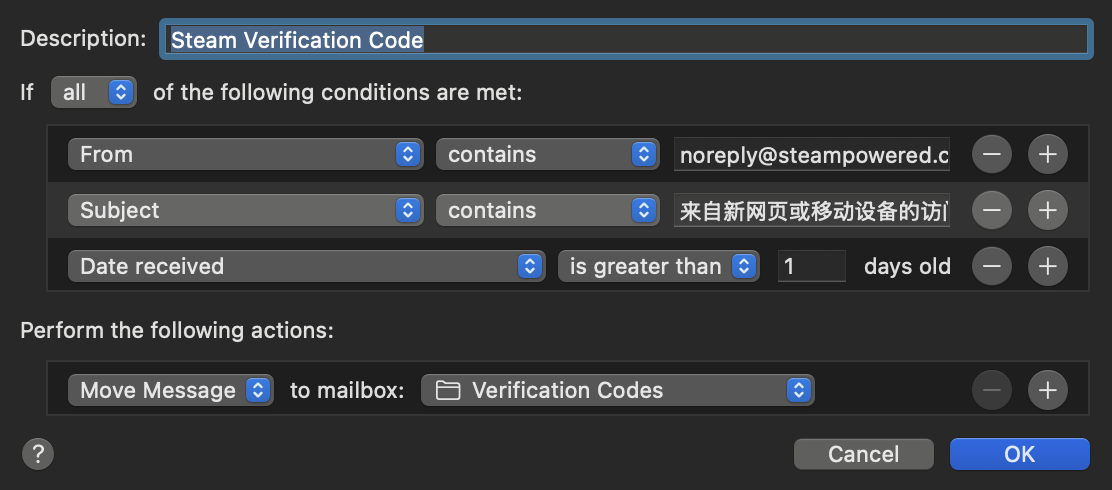Remove the From condition with its minus button

pyautogui.click(x=991, y=154)
